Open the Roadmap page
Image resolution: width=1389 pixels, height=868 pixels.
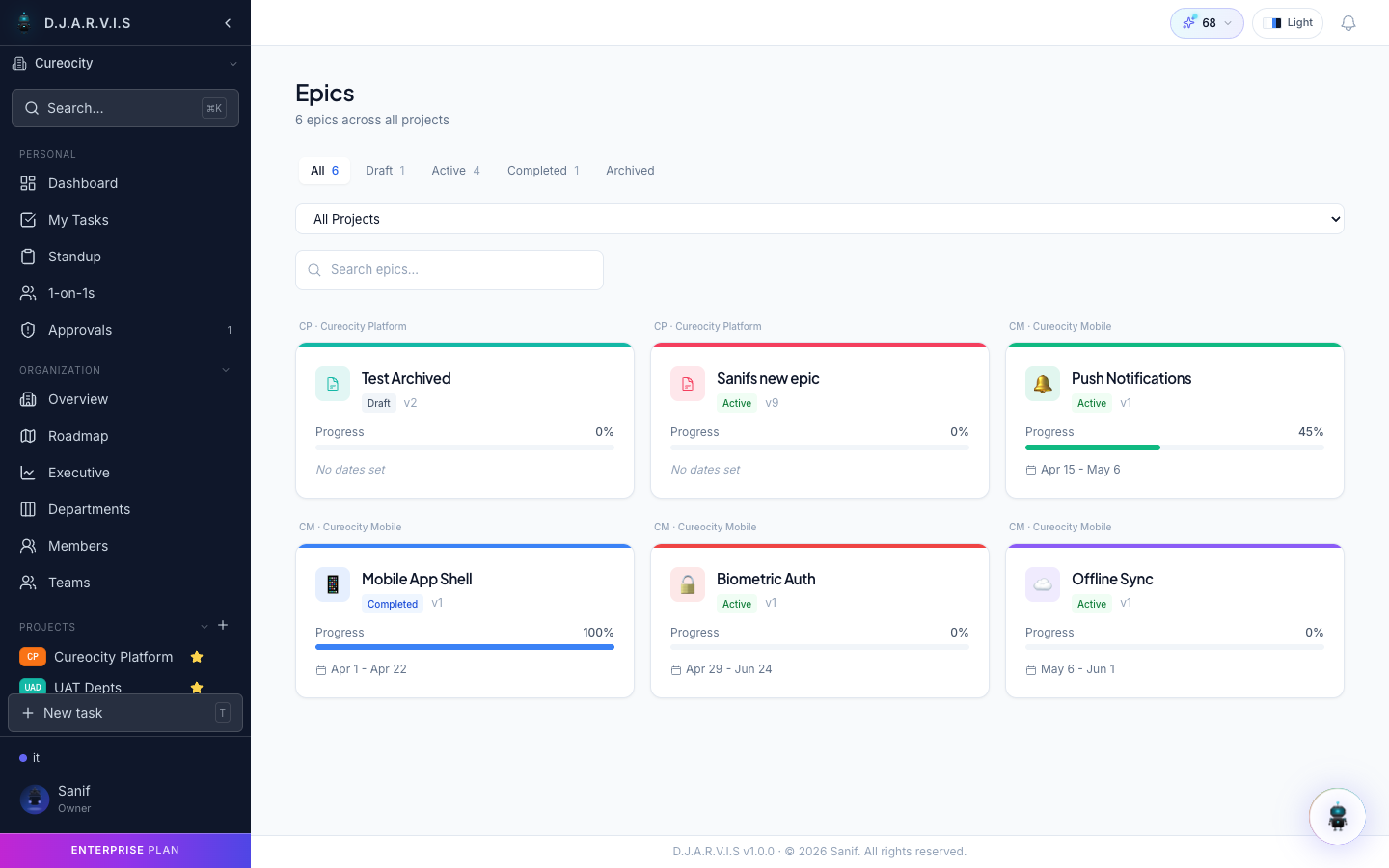pyautogui.click(x=125, y=436)
